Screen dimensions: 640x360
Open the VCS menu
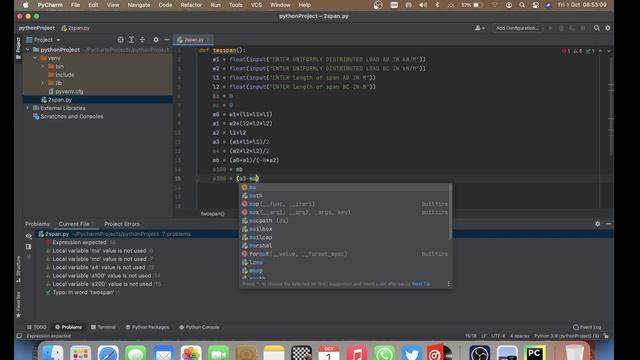pyautogui.click(x=256, y=5)
